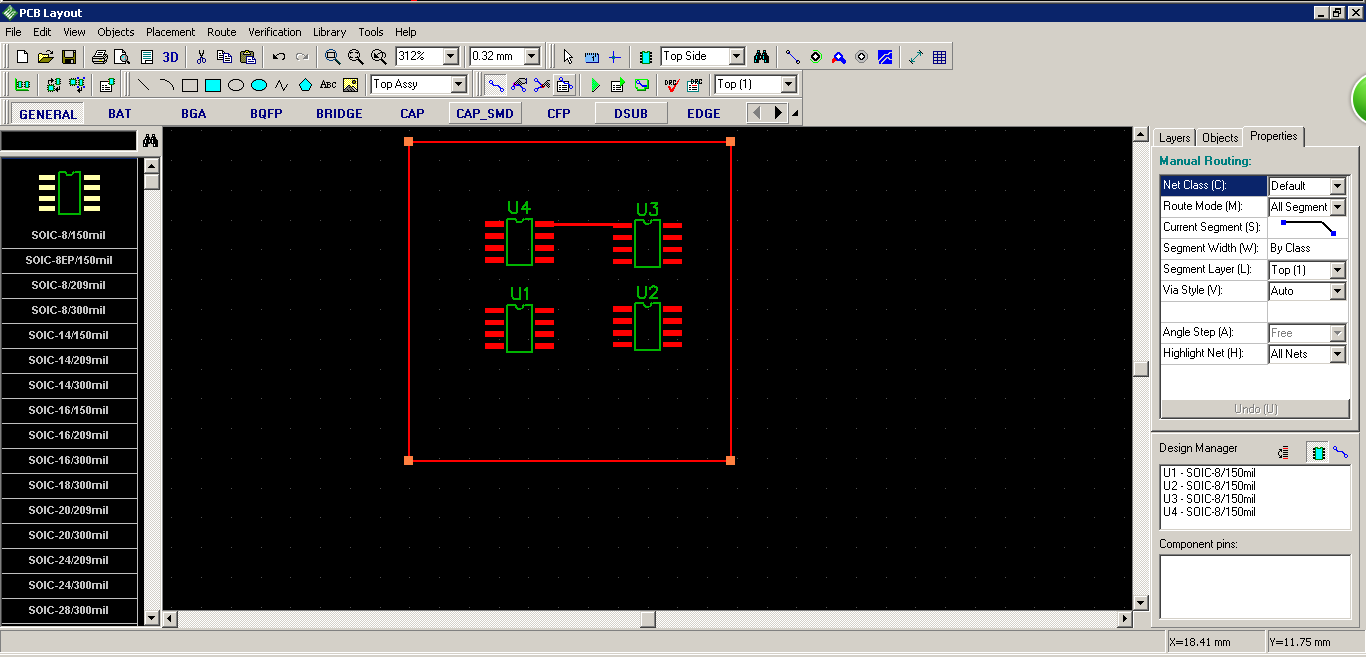The image size is (1366, 657).
Task: Open a file with the folder icon
Action: coord(45,57)
